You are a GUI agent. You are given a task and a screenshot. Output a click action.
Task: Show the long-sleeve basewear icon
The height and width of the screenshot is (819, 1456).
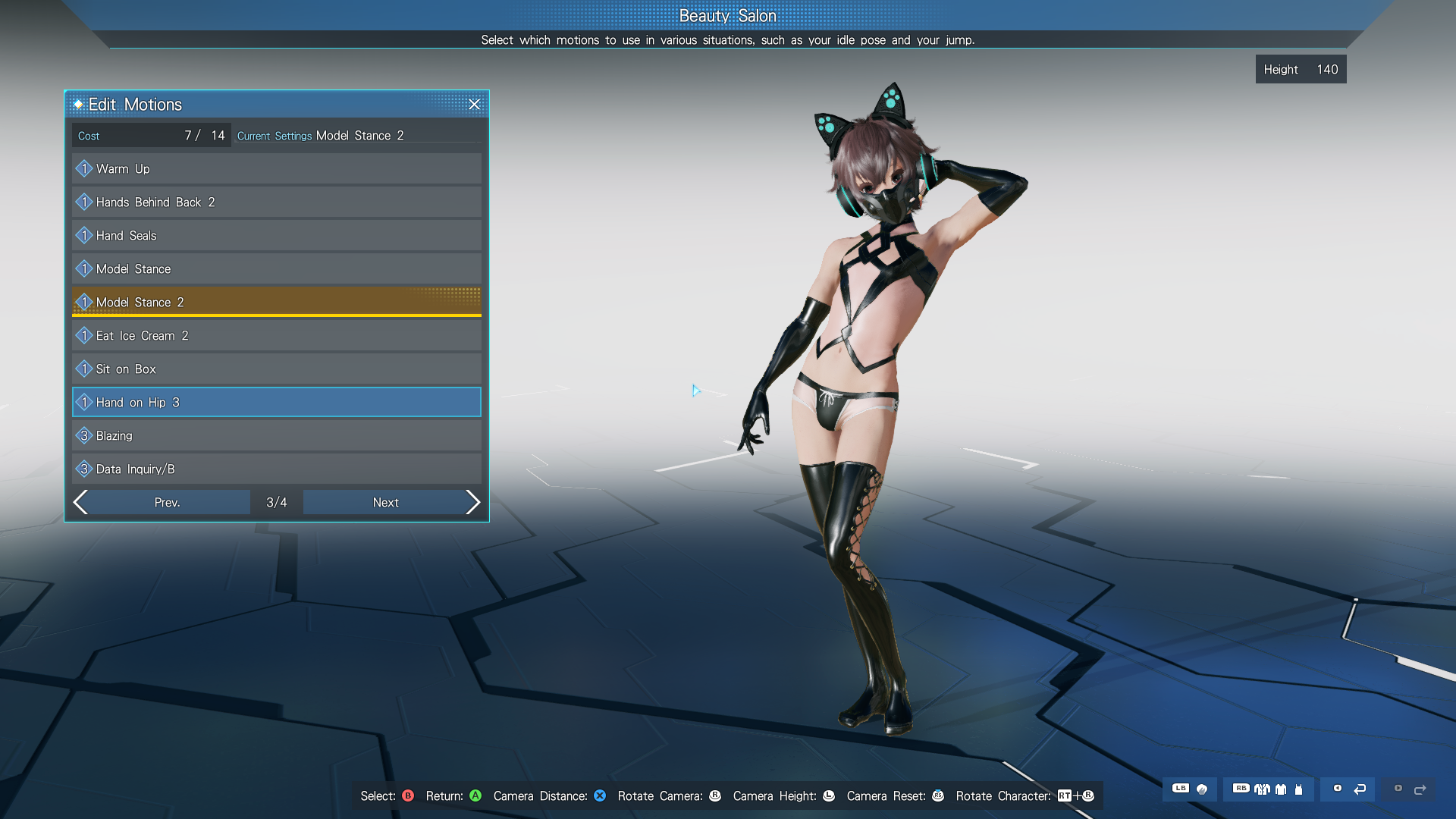coord(1281,789)
